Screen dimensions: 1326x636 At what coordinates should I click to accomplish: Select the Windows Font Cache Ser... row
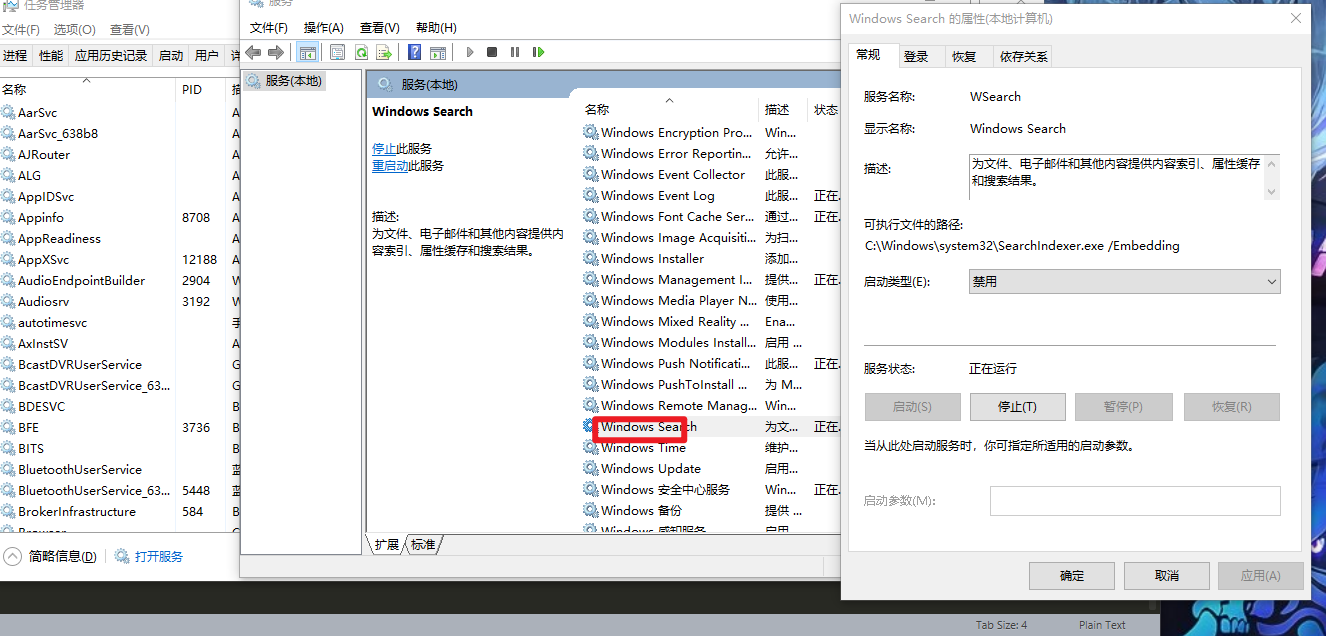coord(711,217)
